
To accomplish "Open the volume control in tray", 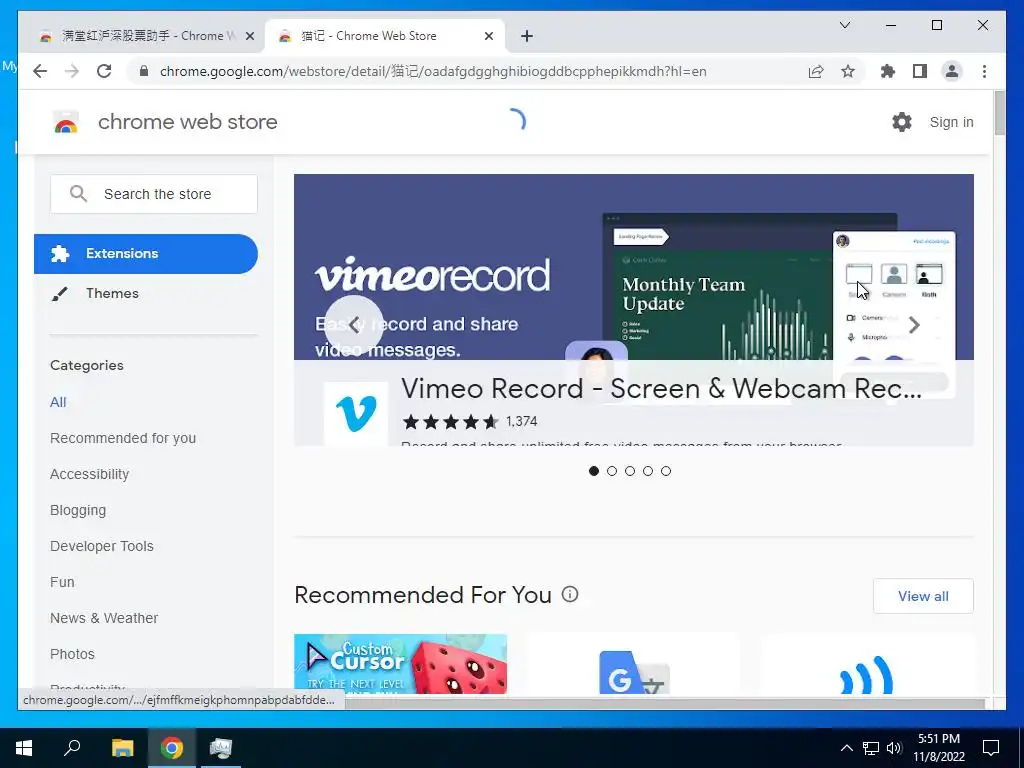I will coord(894,748).
